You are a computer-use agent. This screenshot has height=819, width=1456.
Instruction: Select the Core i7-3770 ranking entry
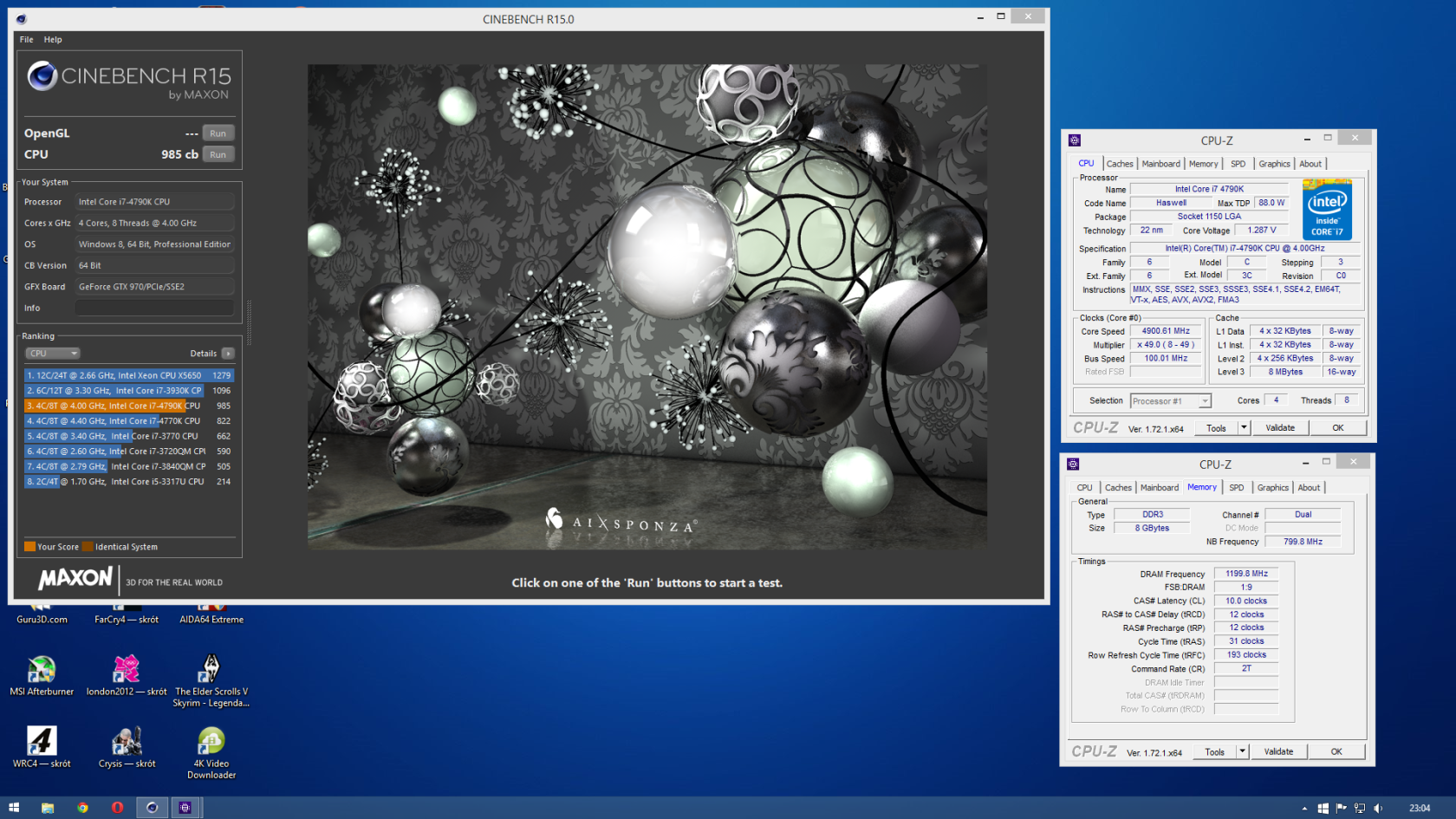point(129,436)
